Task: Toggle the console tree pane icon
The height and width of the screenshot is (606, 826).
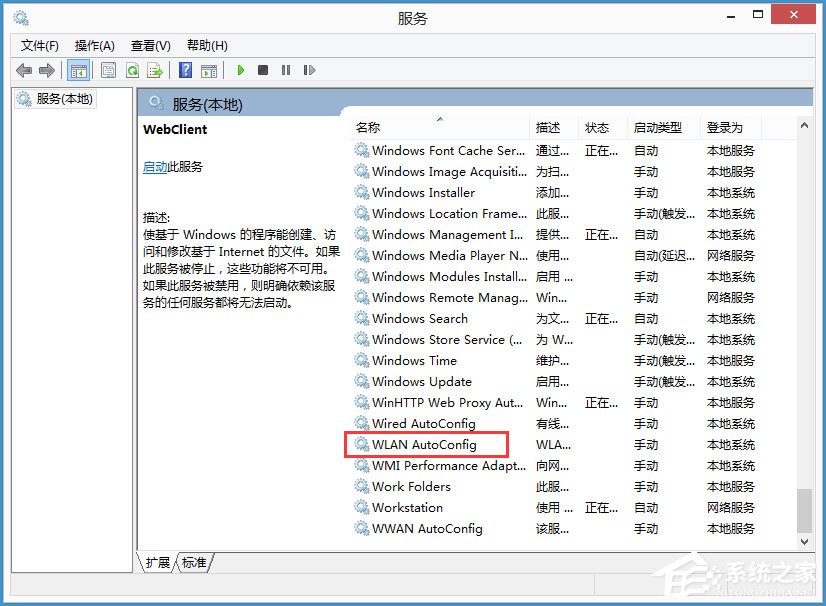Action: pos(78,70)
